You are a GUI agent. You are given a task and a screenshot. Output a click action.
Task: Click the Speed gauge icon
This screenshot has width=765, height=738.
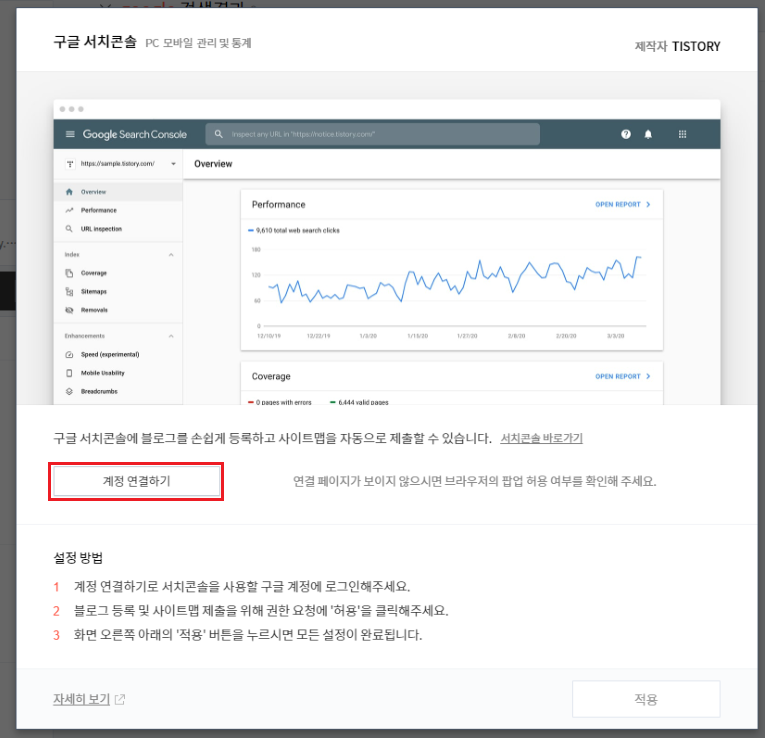pyautogui.click(x=69, y=355)
